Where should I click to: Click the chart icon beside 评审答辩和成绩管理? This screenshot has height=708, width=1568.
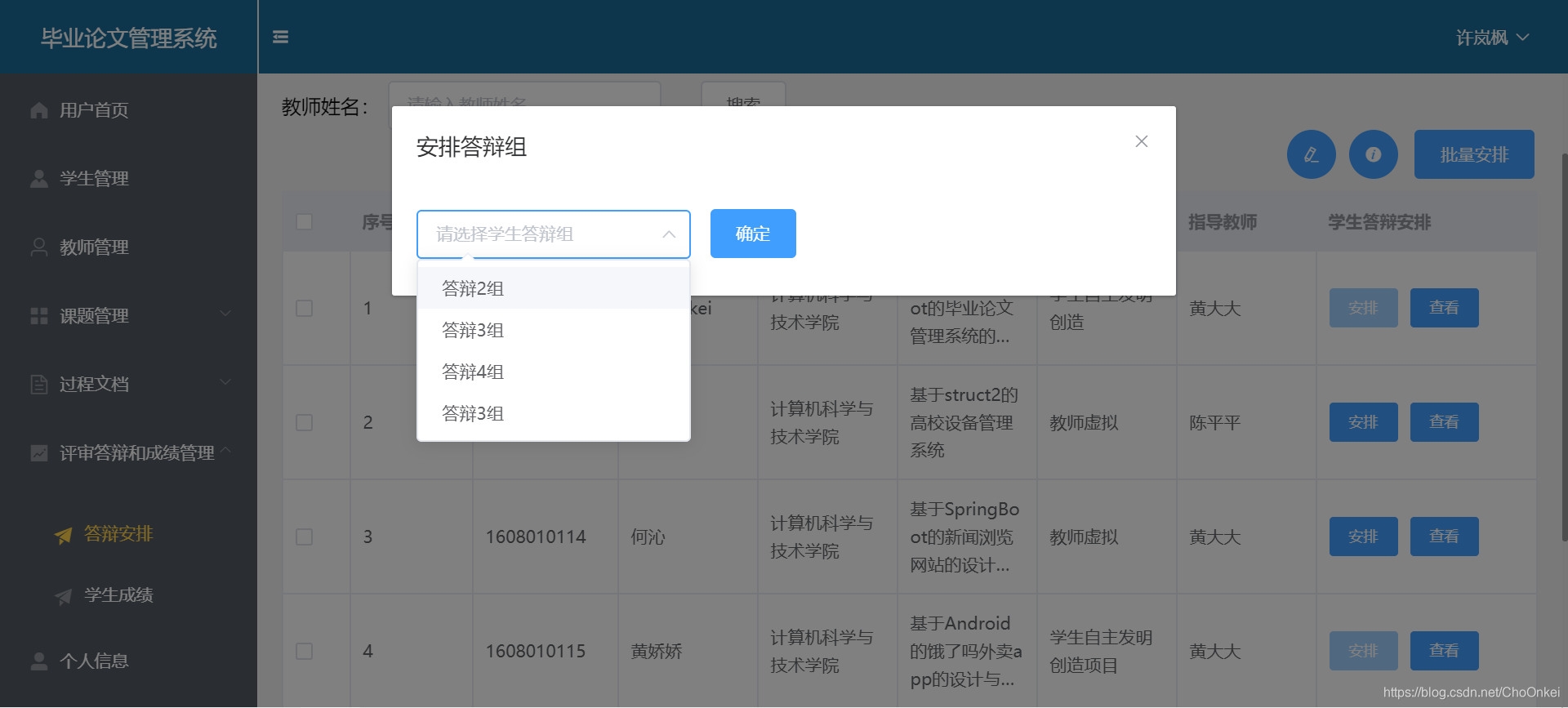click(39, 453)
